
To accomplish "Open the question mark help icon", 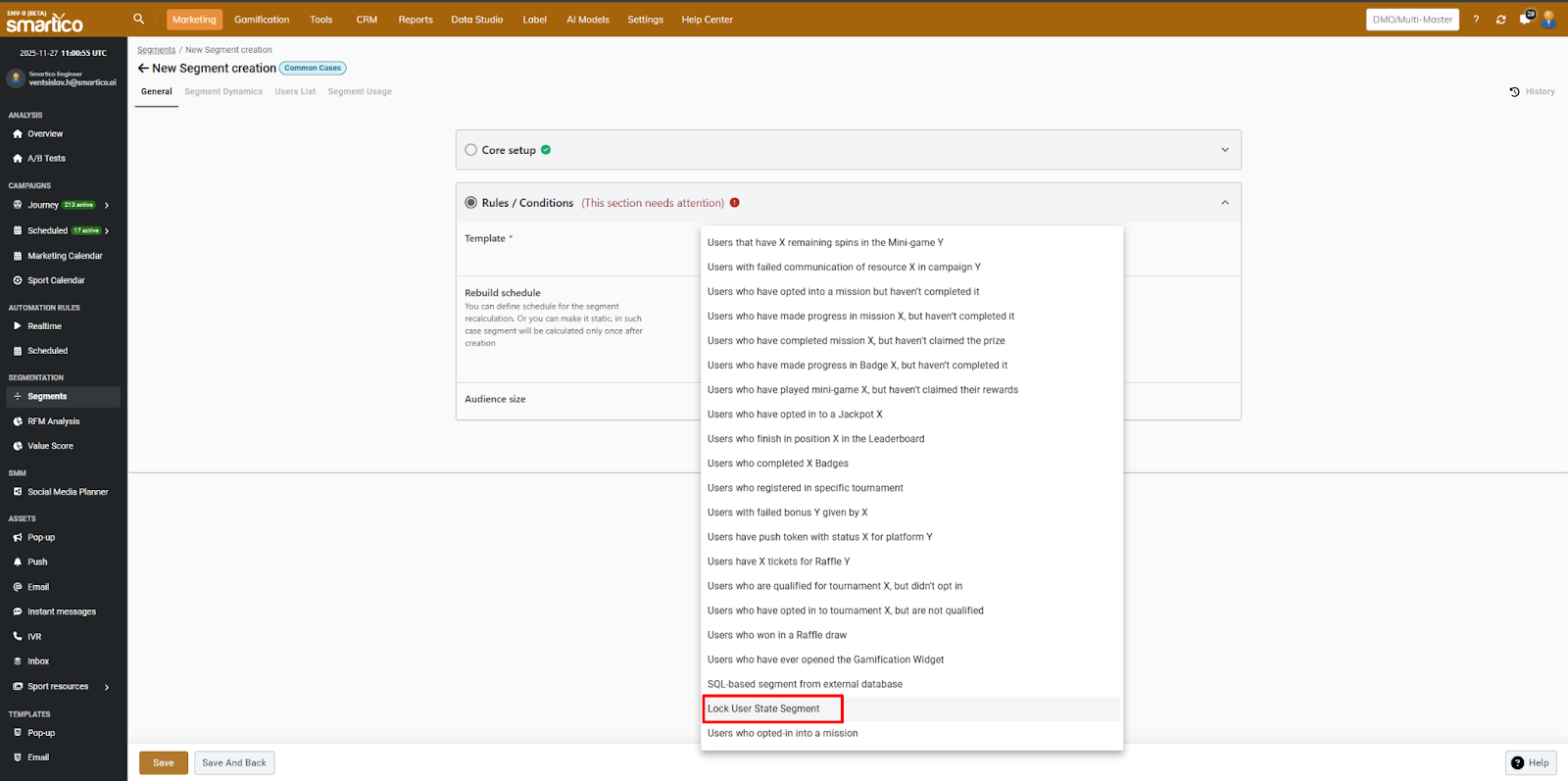I will coord(1476,20).
